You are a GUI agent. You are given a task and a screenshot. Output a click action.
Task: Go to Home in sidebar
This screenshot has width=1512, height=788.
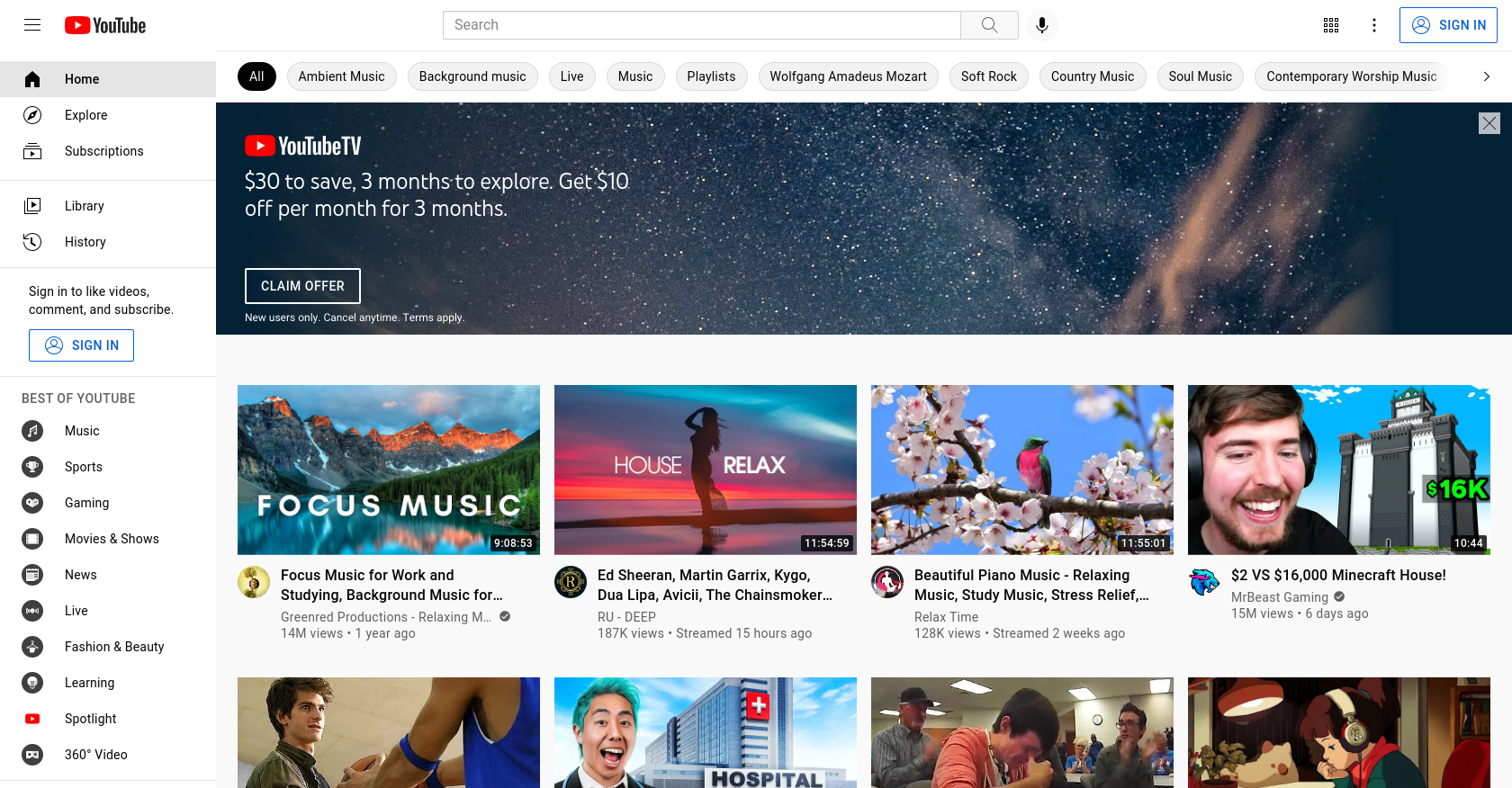point(108,79)
